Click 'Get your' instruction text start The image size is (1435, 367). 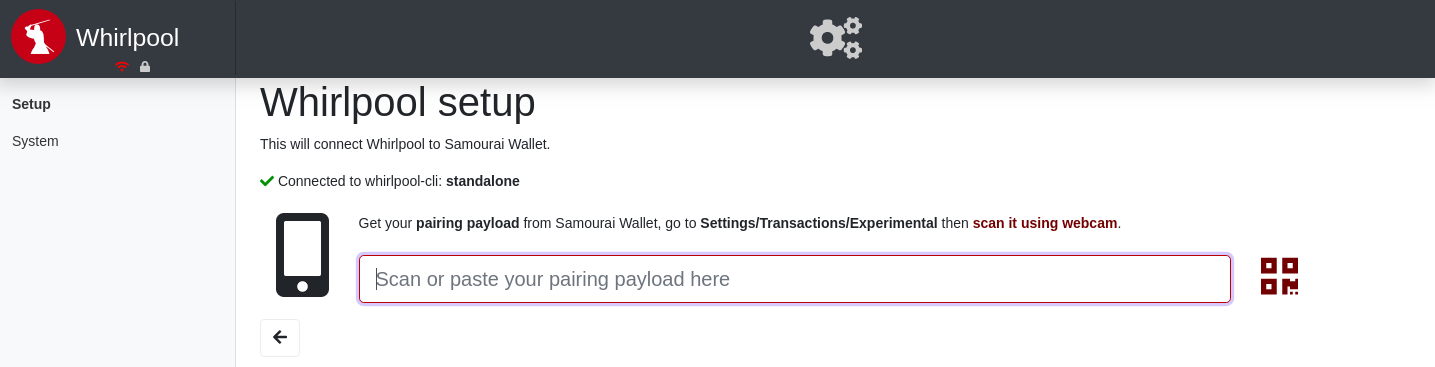click(x=385, y=223)
